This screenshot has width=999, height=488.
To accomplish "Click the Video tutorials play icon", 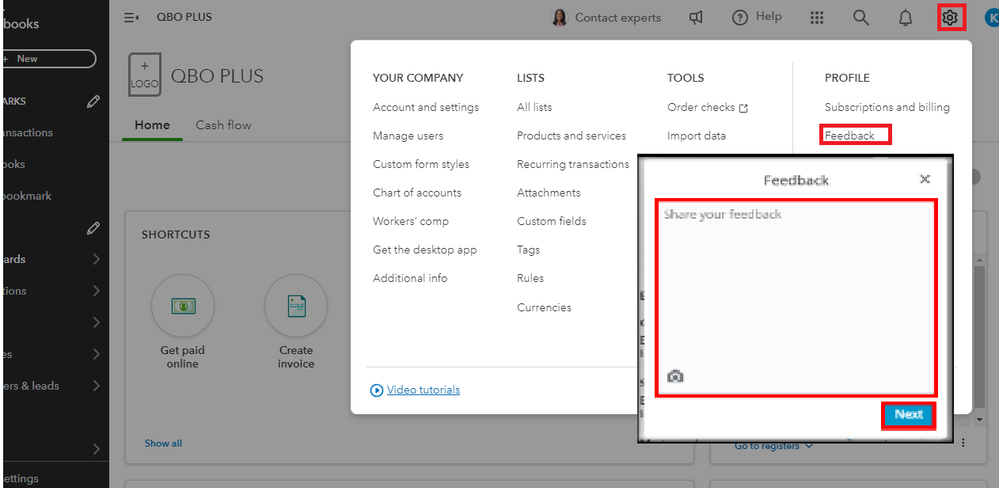I will tap(377, 390).
